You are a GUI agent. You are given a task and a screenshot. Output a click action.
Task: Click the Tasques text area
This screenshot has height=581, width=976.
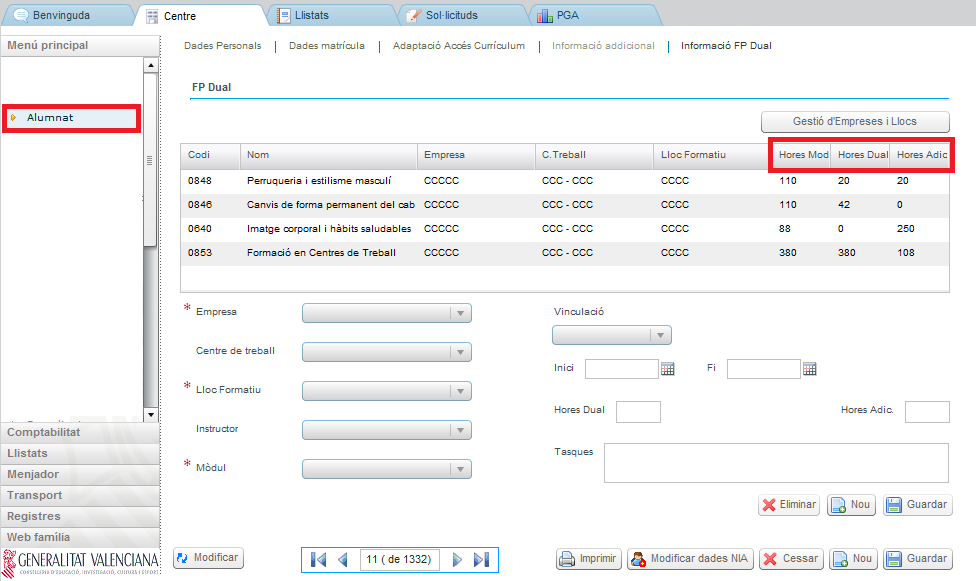(776, 463)
